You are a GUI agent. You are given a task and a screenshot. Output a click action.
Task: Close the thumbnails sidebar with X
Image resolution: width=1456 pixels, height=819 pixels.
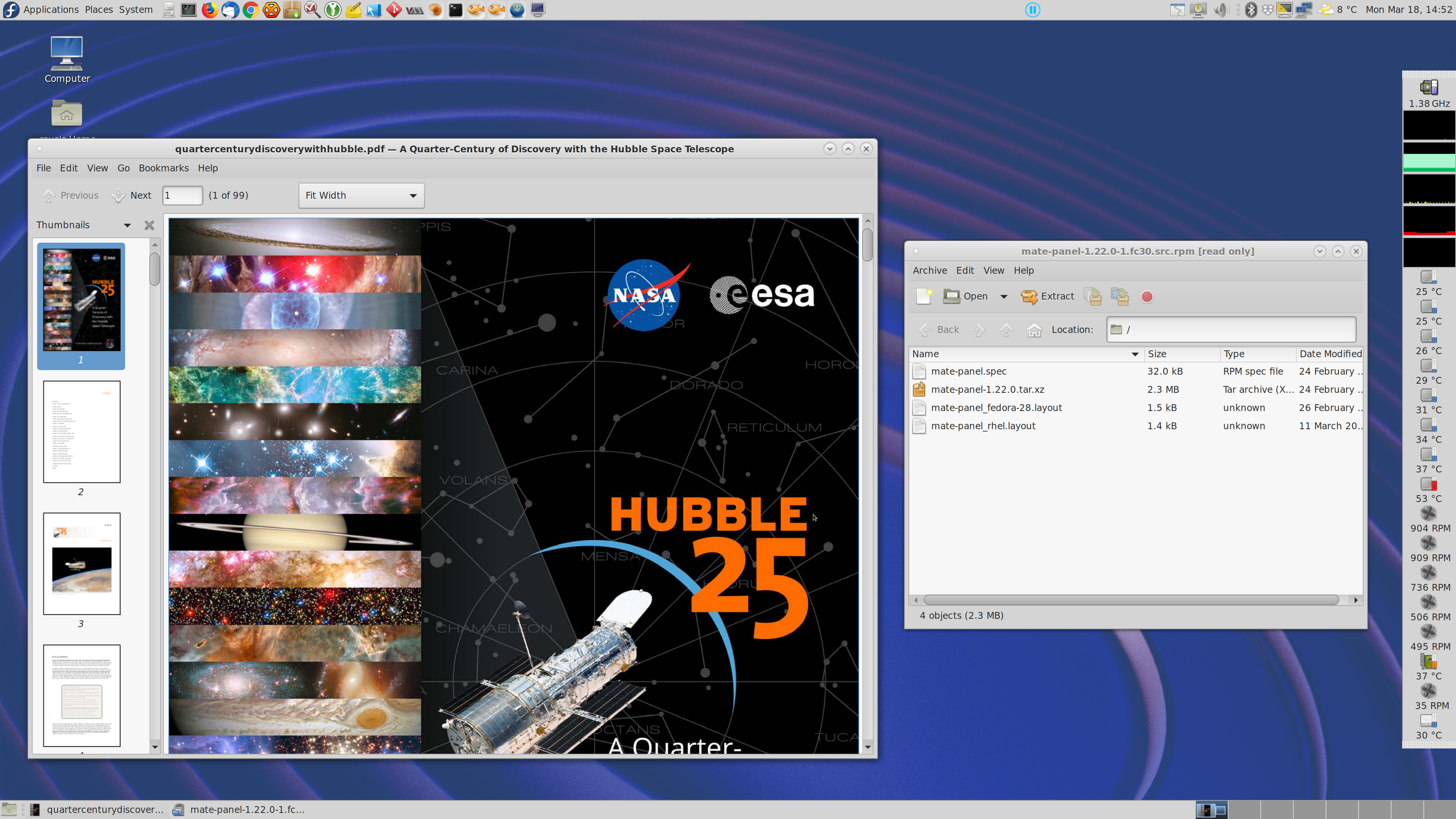pos(149,225)
